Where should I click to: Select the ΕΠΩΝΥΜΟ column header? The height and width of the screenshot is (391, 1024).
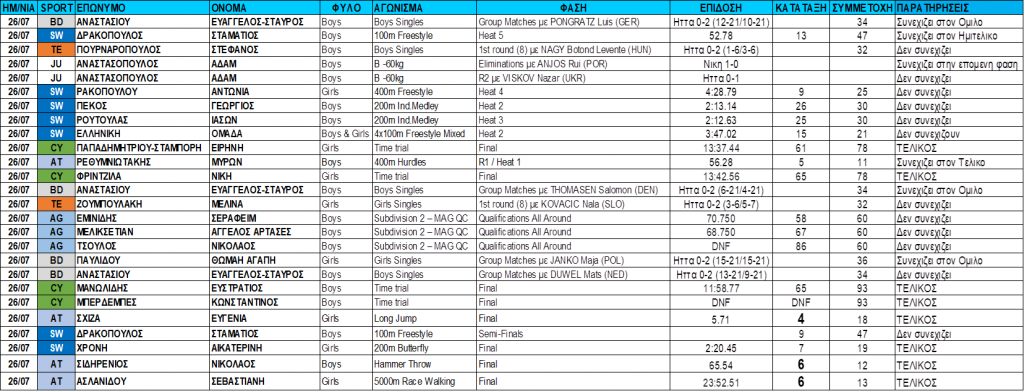point(142,9)
